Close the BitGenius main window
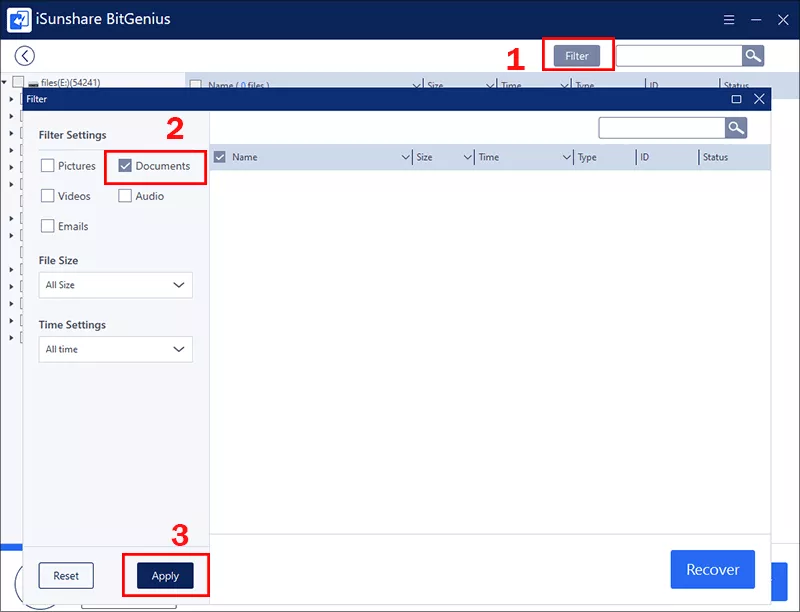Image resolution: width=800 pixels, height=612 pixels. tap(783, 19)
